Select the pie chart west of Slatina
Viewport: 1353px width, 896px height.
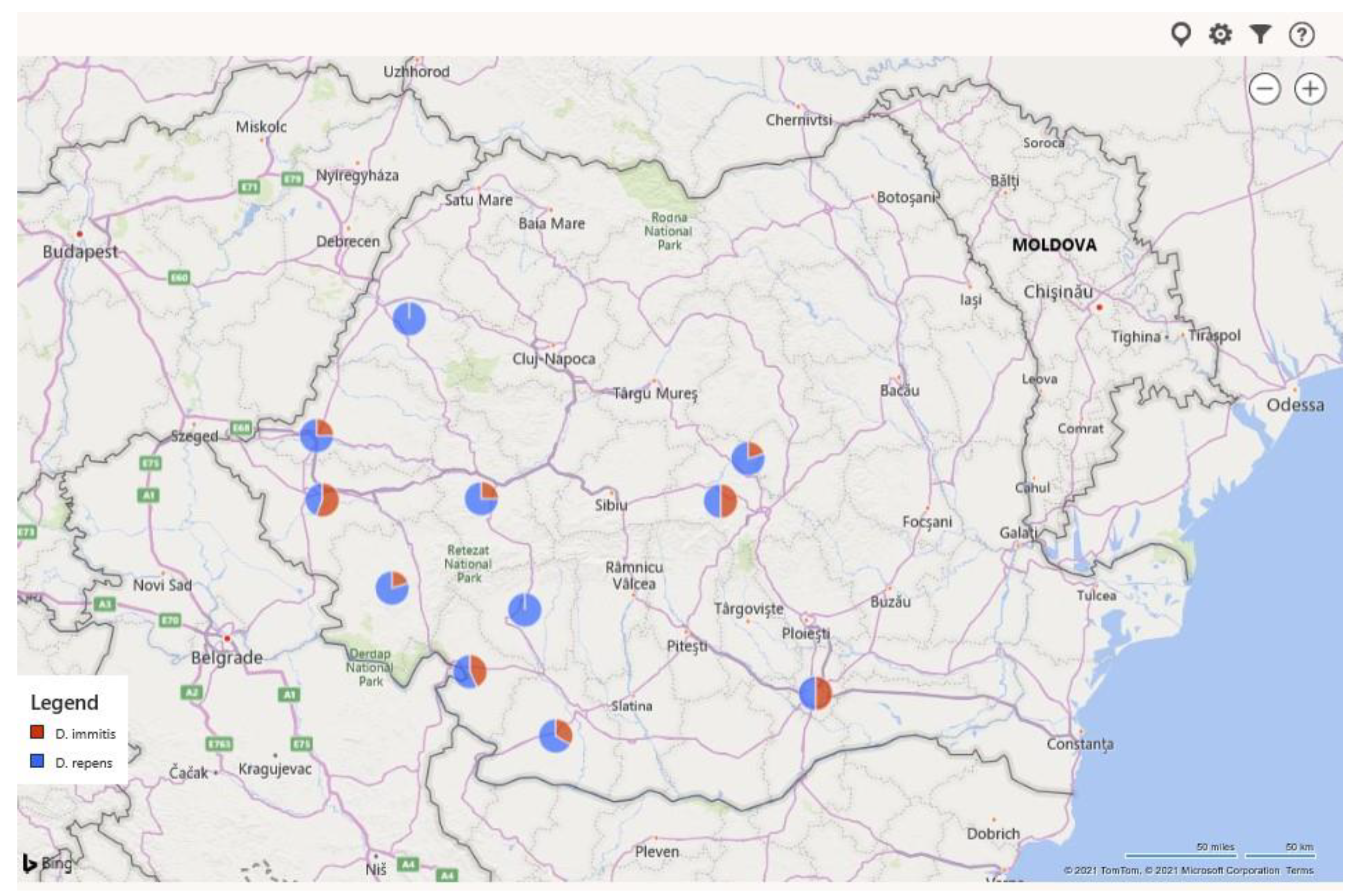pos(555,736)
